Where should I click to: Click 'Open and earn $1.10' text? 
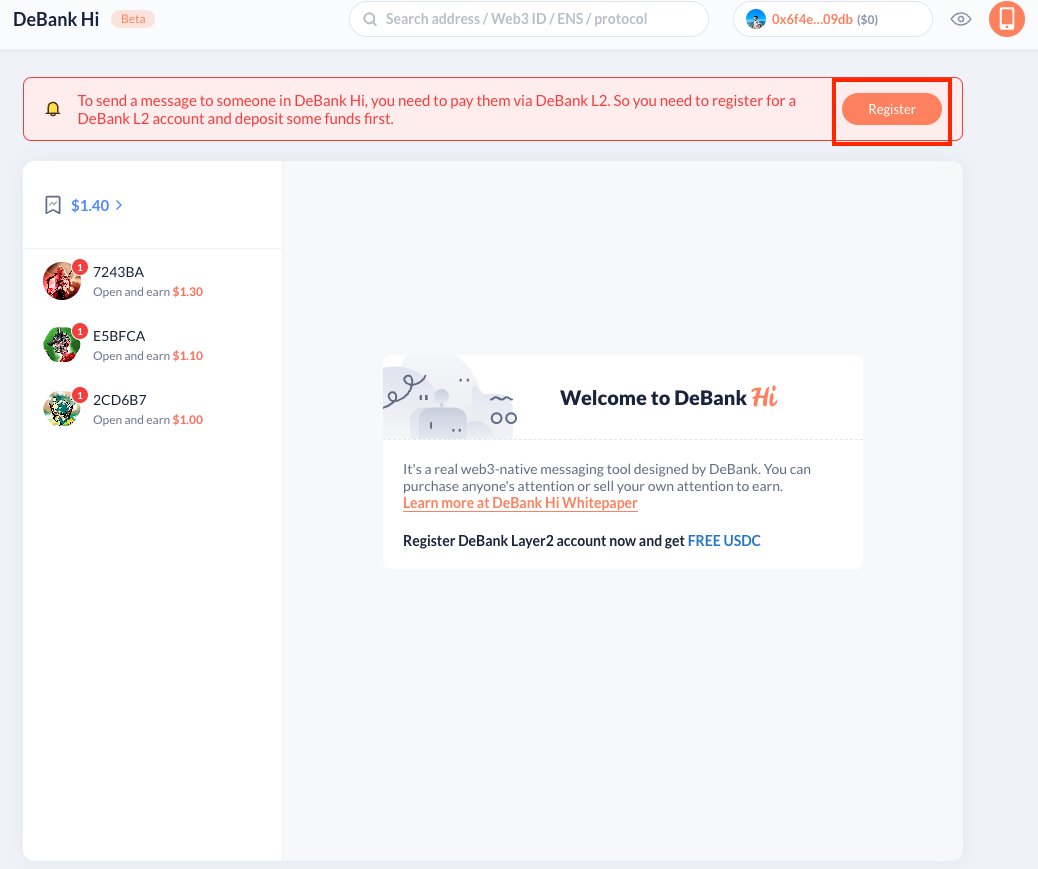tap(148, 356)
